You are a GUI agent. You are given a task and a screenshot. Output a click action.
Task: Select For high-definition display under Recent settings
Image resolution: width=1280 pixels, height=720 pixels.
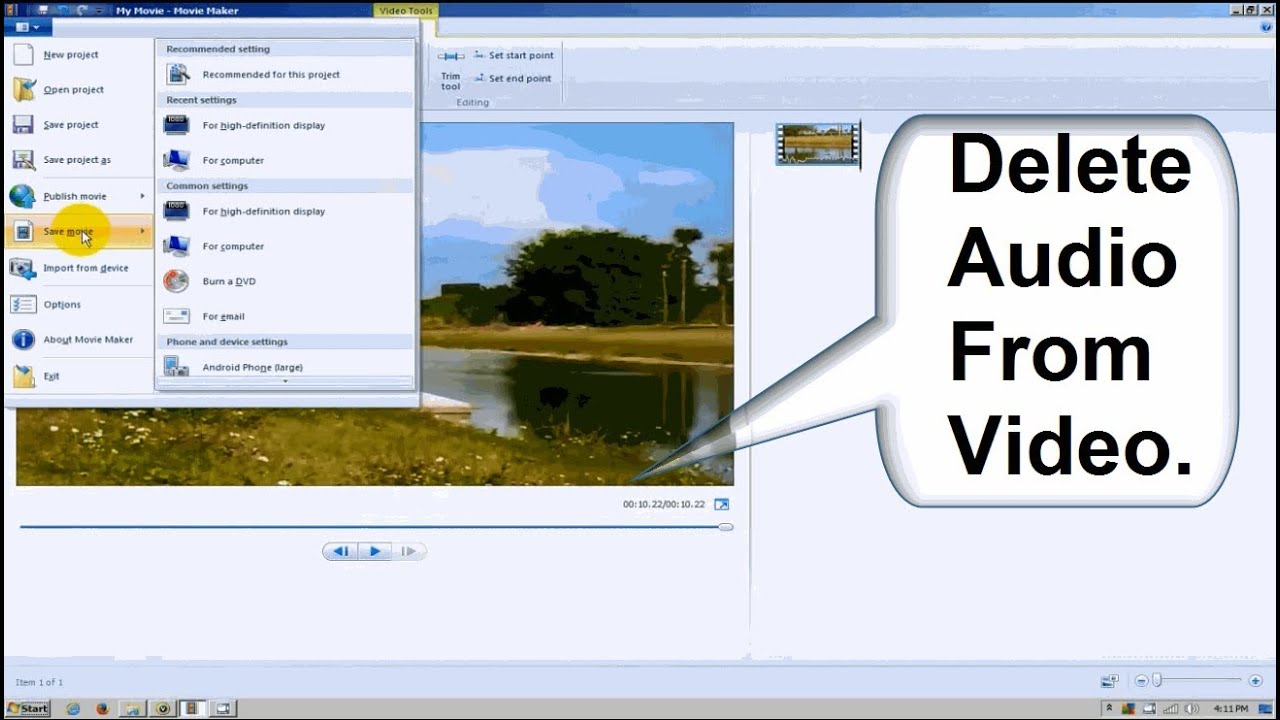[285, 125]
